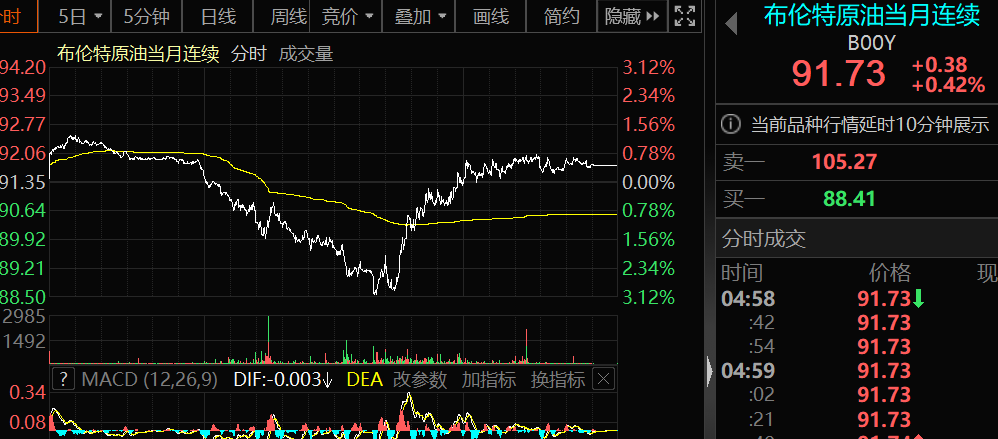
Task: Click 加指标 to add an indicator
Action: 489,379
